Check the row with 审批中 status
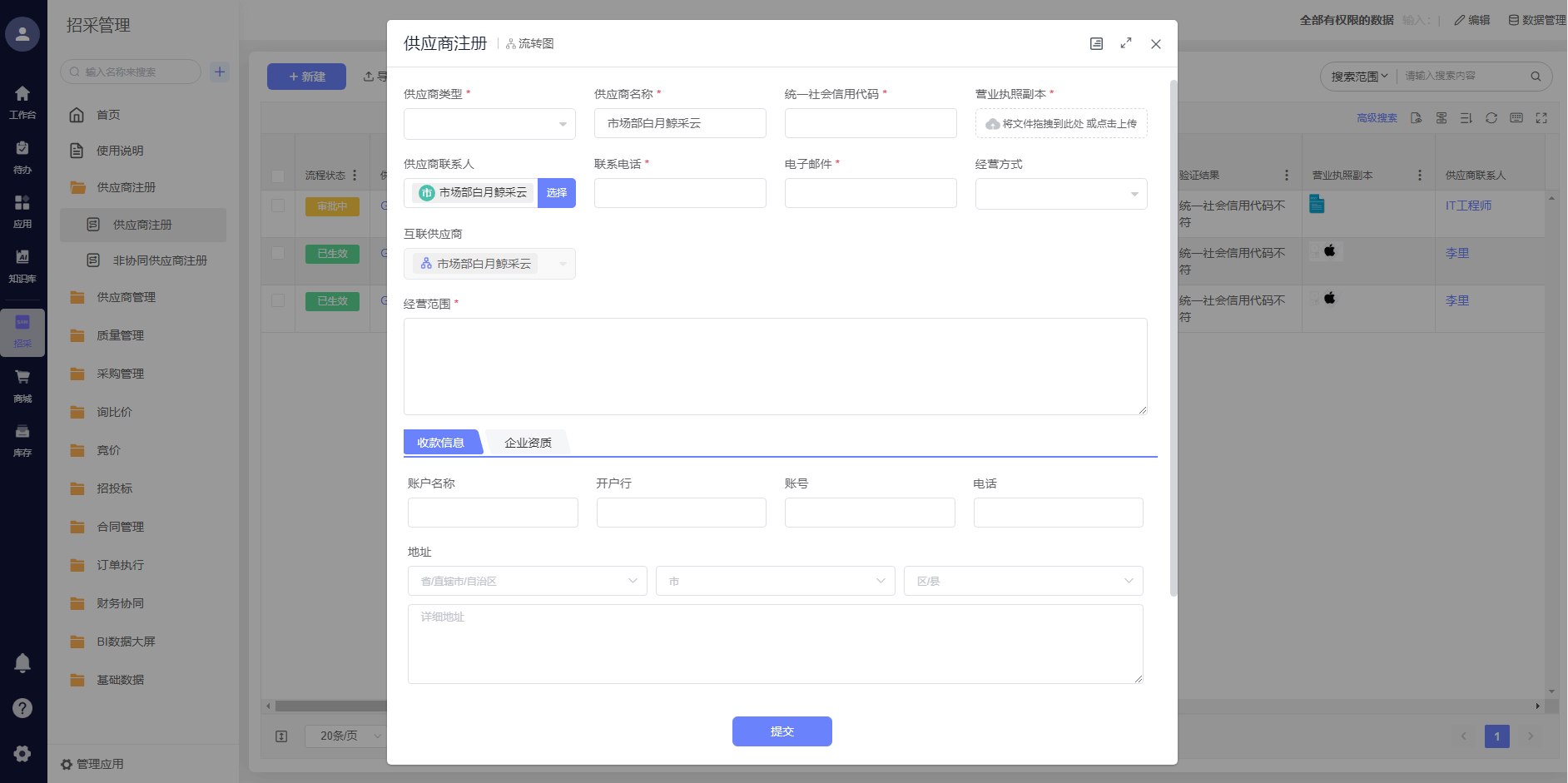 coord(278,206)
